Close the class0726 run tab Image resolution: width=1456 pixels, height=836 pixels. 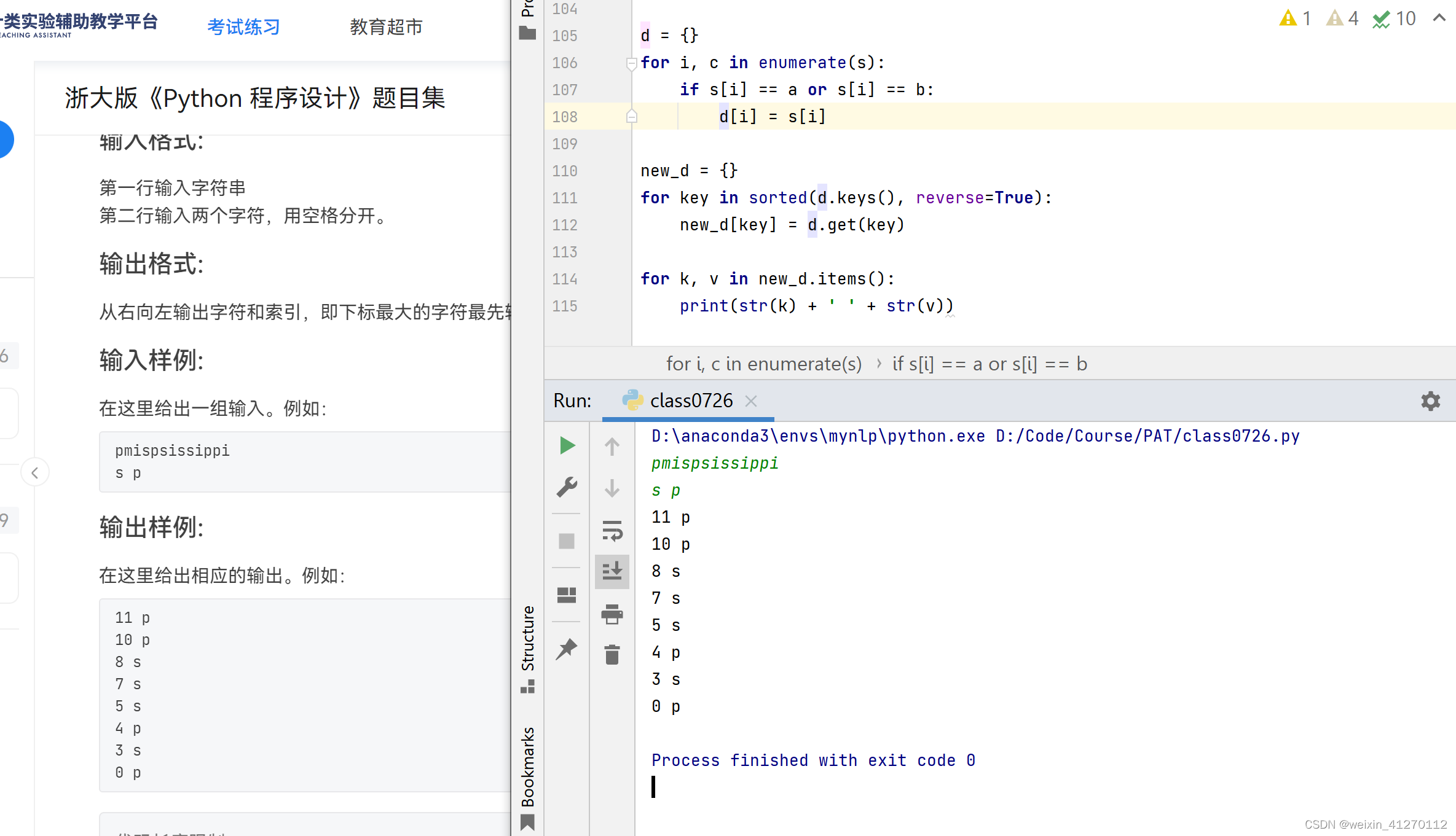750,401
